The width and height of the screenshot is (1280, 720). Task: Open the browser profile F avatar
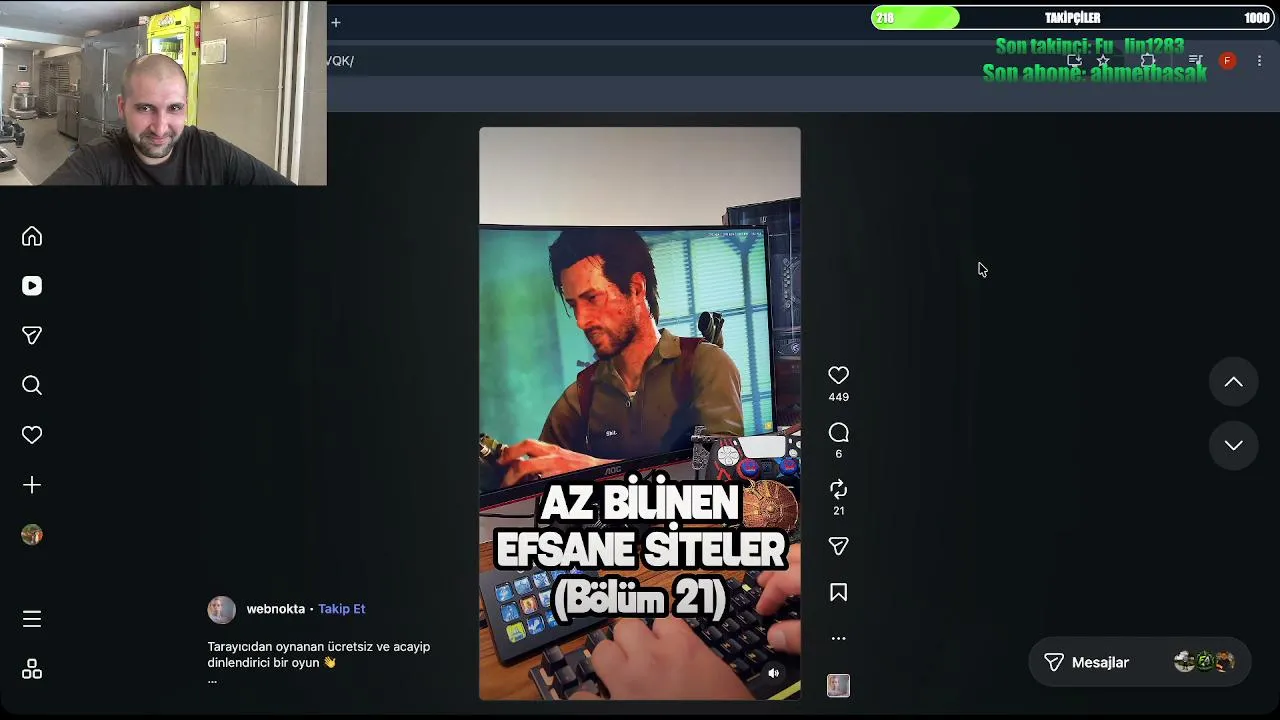tap(1227, 61)
